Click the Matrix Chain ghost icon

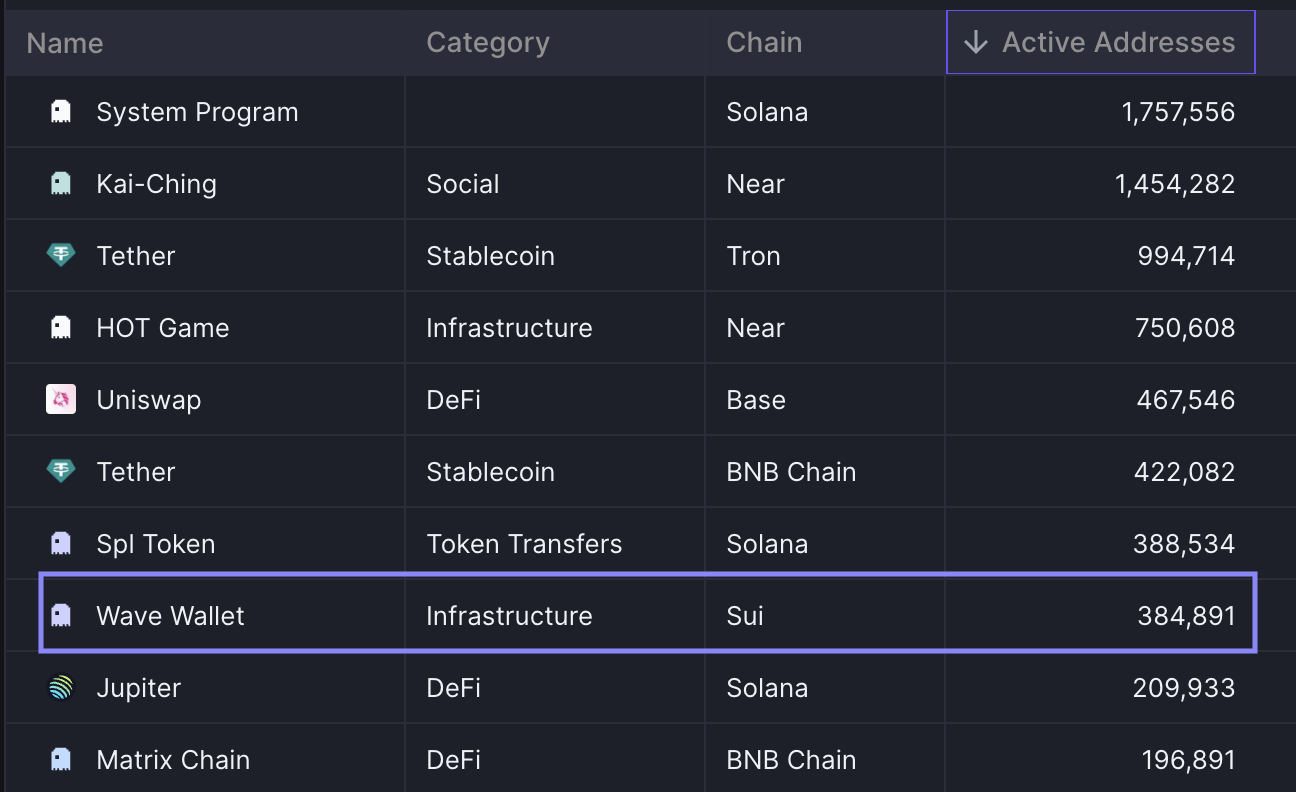click(x=61, y=760)
